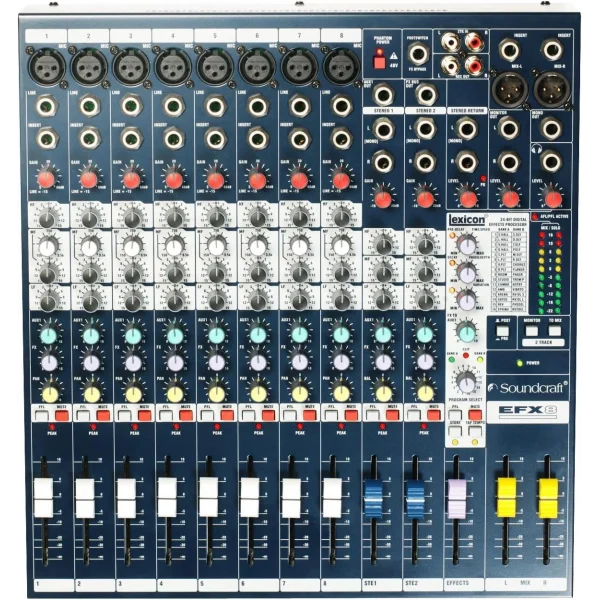Engage the PFL button on channel 1
The width and height of the screenshot is (600, 600).
41,416
